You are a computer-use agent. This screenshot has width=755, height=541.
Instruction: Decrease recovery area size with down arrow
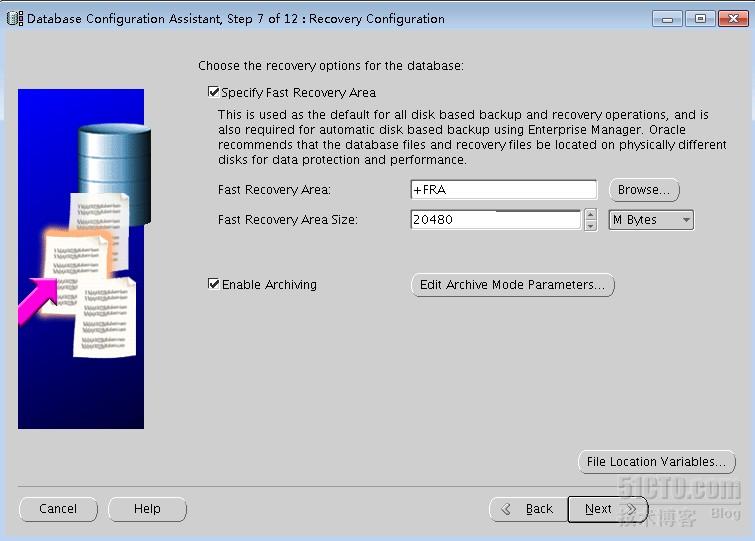click(591, 226)
